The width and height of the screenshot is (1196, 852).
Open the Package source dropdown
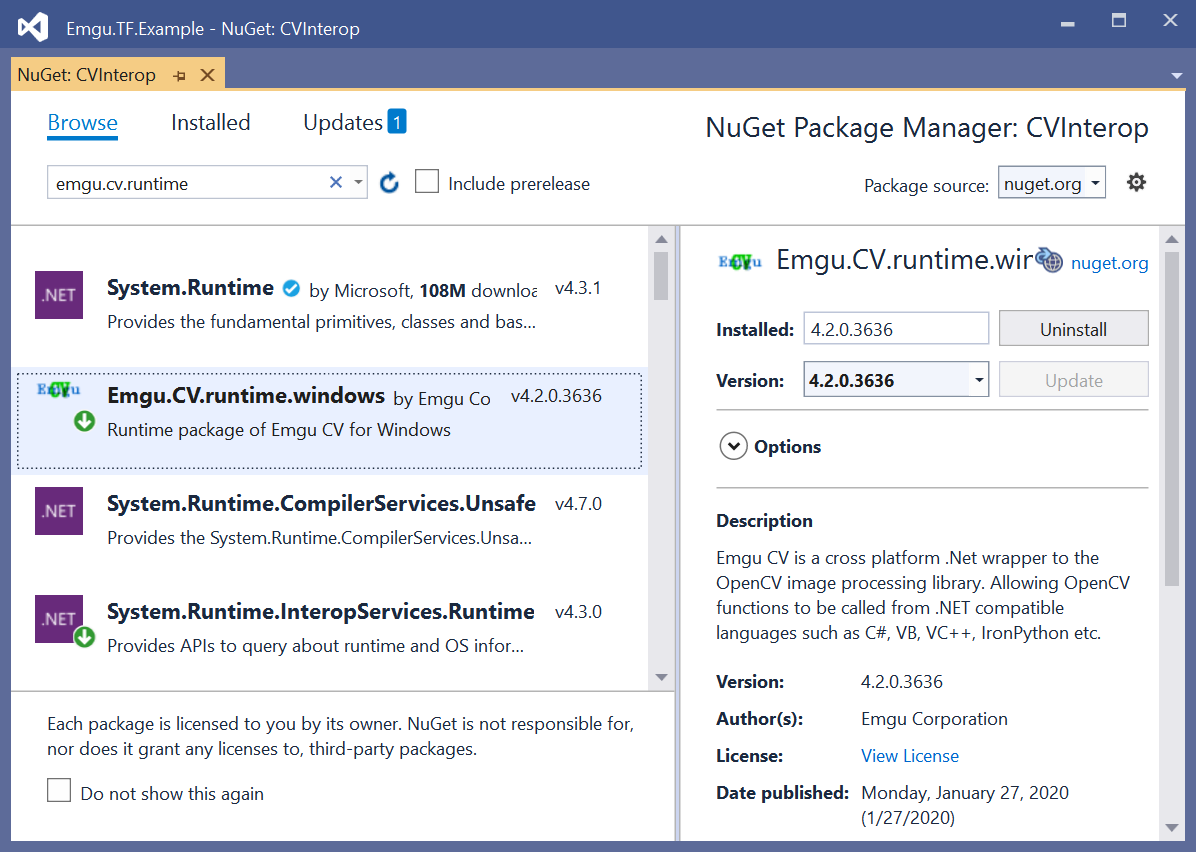tap(1052, 183)
